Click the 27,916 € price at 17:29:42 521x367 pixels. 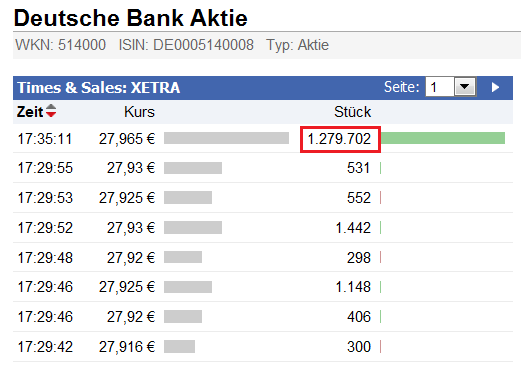[x=127, y=347]
